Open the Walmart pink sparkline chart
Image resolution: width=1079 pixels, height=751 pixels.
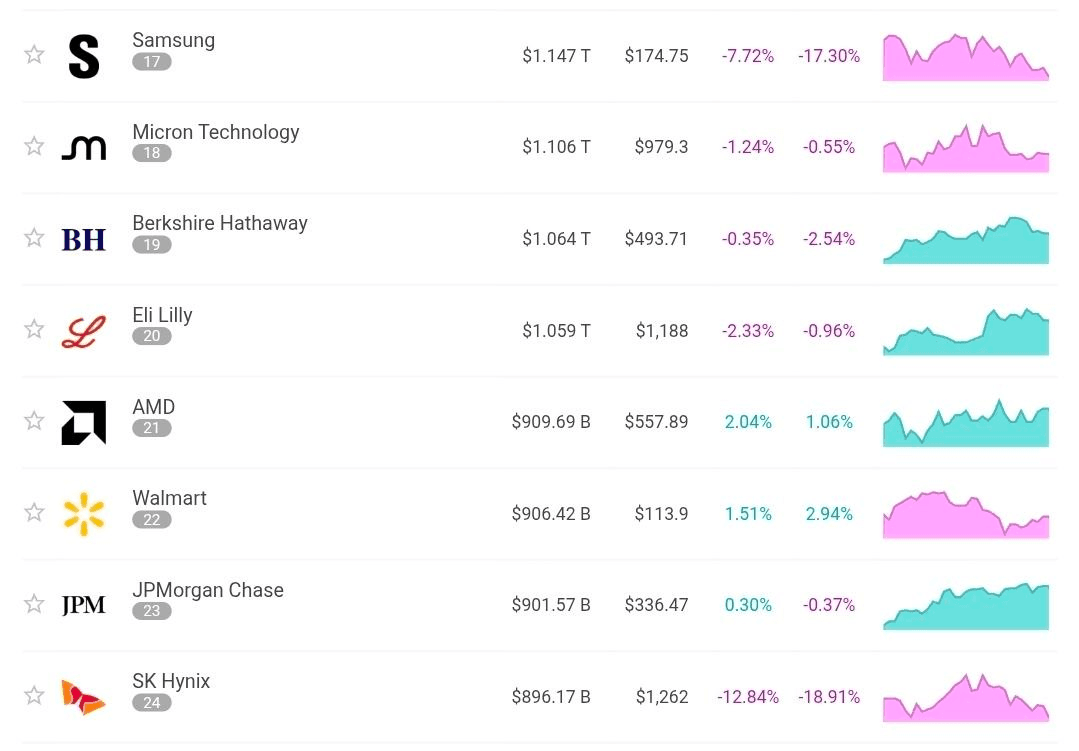point(966,514)
